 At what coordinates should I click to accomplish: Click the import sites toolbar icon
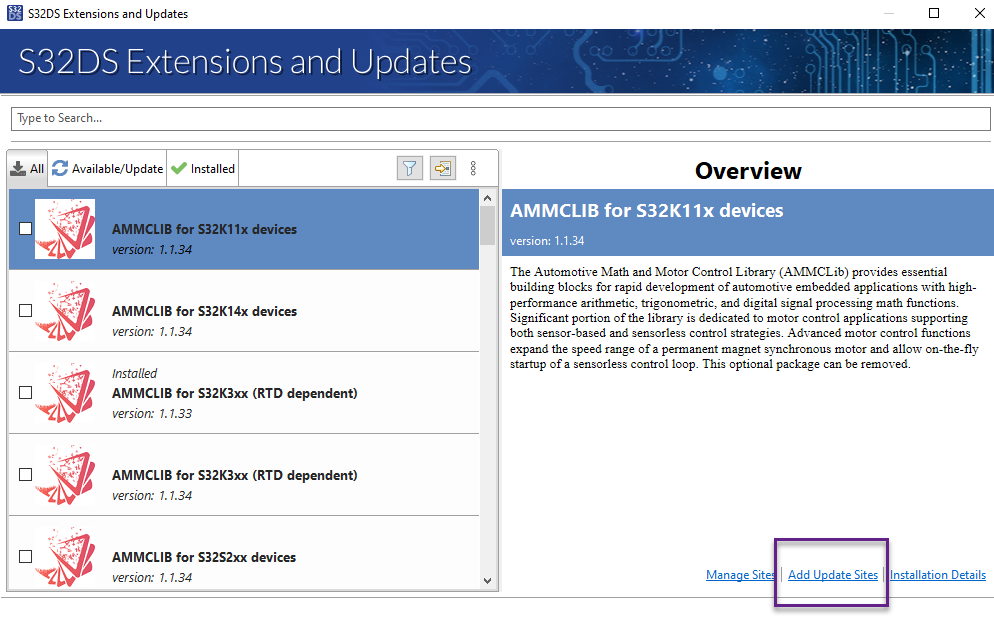point(442,167)
